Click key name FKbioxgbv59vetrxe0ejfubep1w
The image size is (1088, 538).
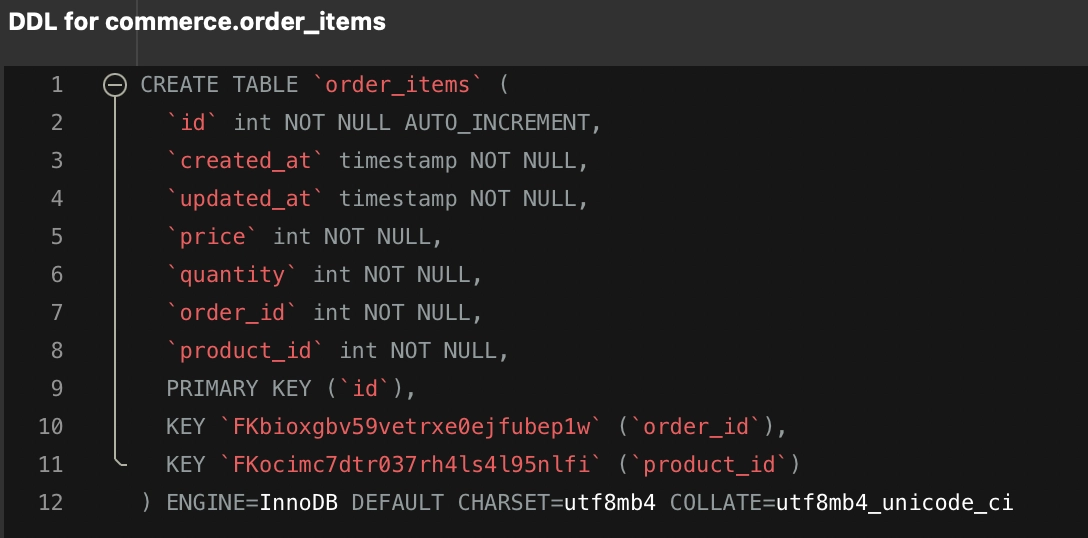coord(412,427)
